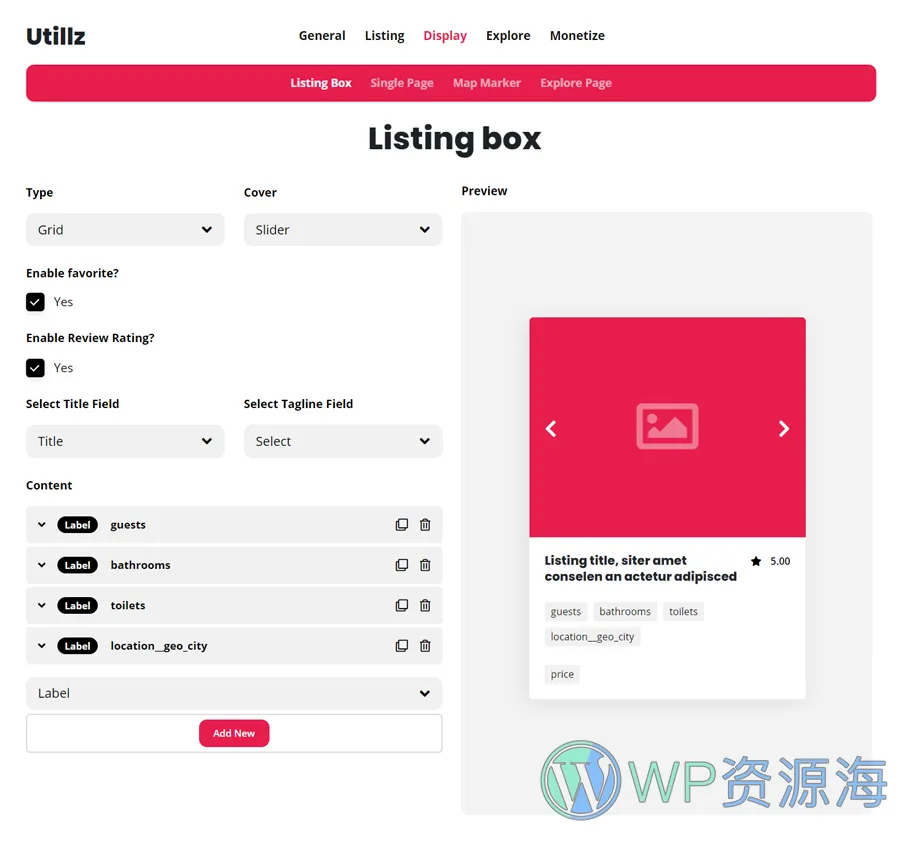Click the toilets tag in preview
907x842 pixels.
683,611
